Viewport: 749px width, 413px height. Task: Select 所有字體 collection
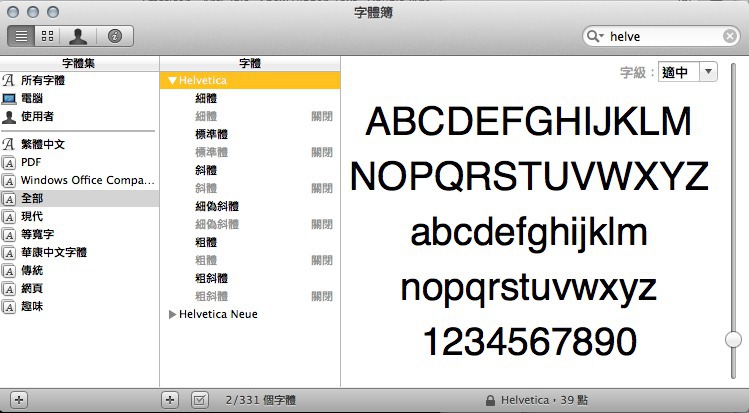coord(79,80)
